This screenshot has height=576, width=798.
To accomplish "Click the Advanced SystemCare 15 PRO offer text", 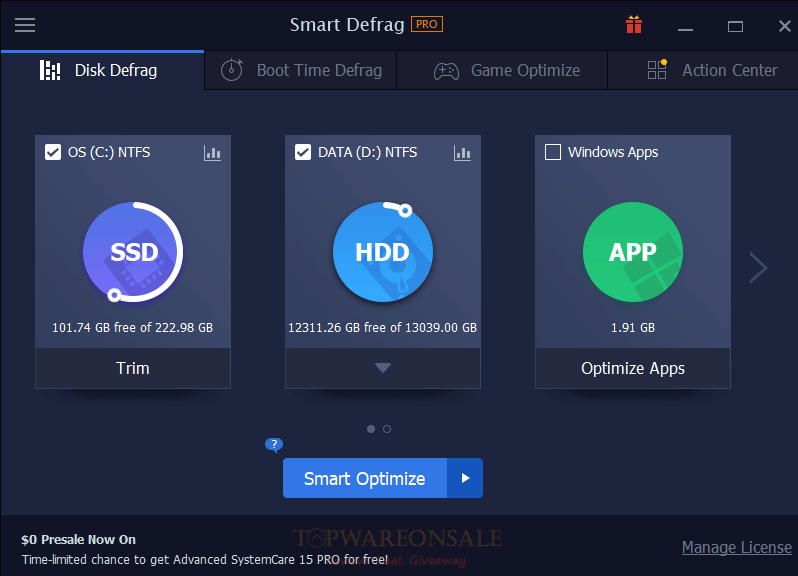I will [205, 560].
